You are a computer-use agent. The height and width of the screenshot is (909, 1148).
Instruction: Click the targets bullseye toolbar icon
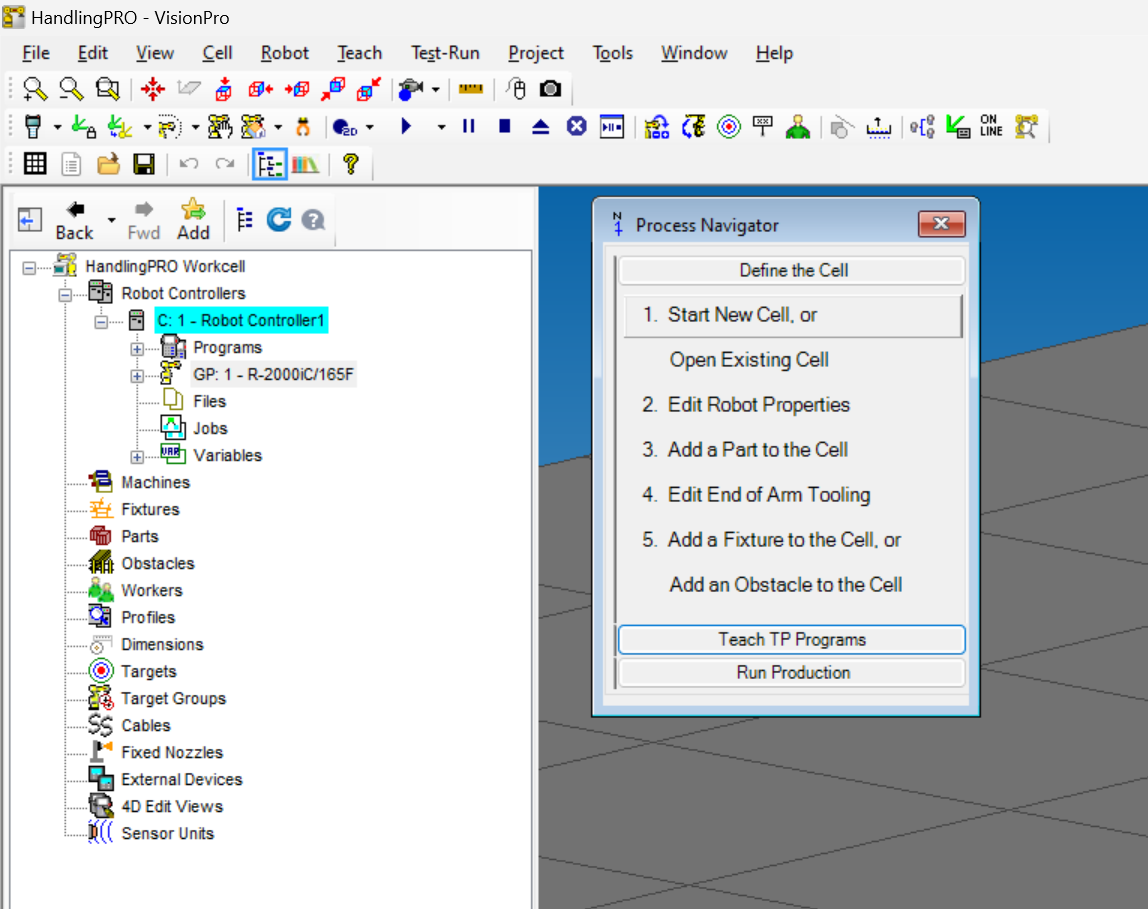click(x=728, y=127)
